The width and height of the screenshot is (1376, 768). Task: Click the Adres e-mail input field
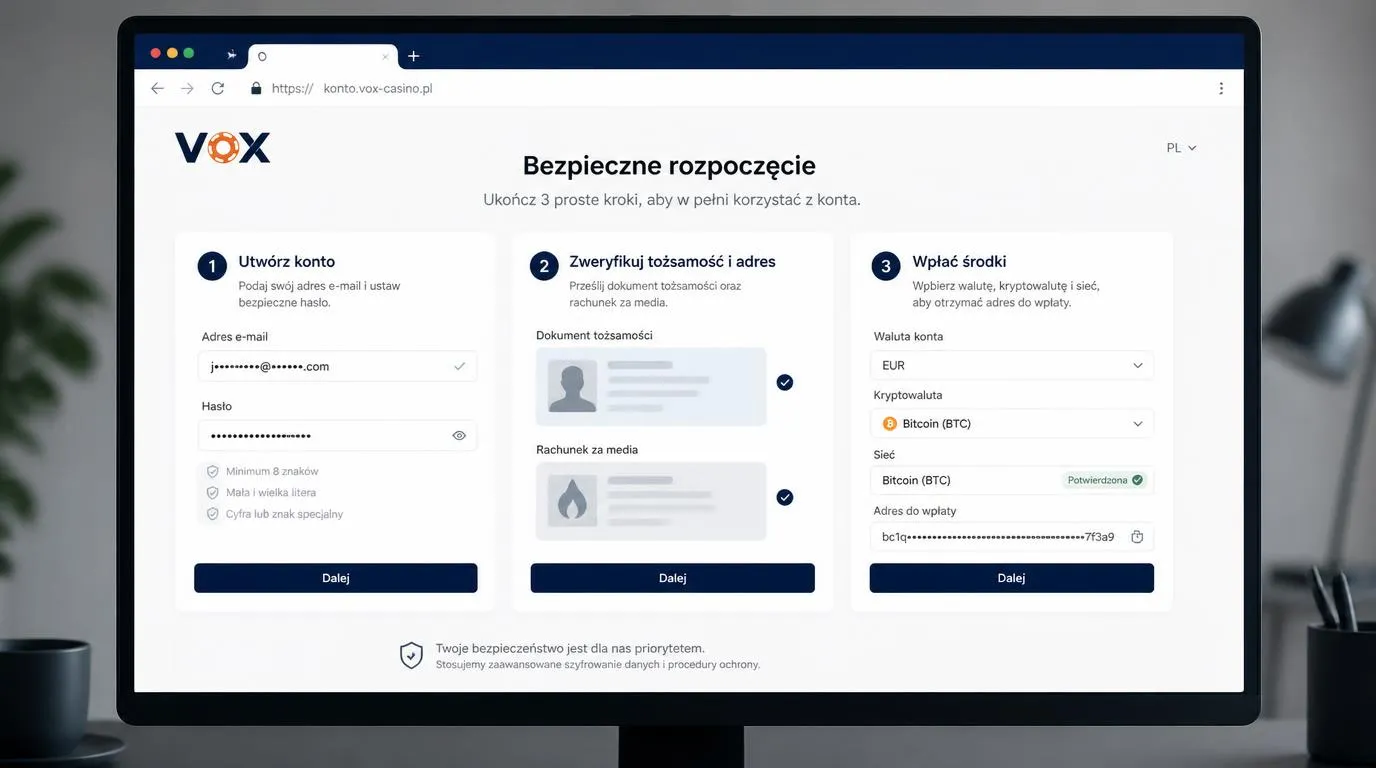pyautogui.click(x=337, y=366)
